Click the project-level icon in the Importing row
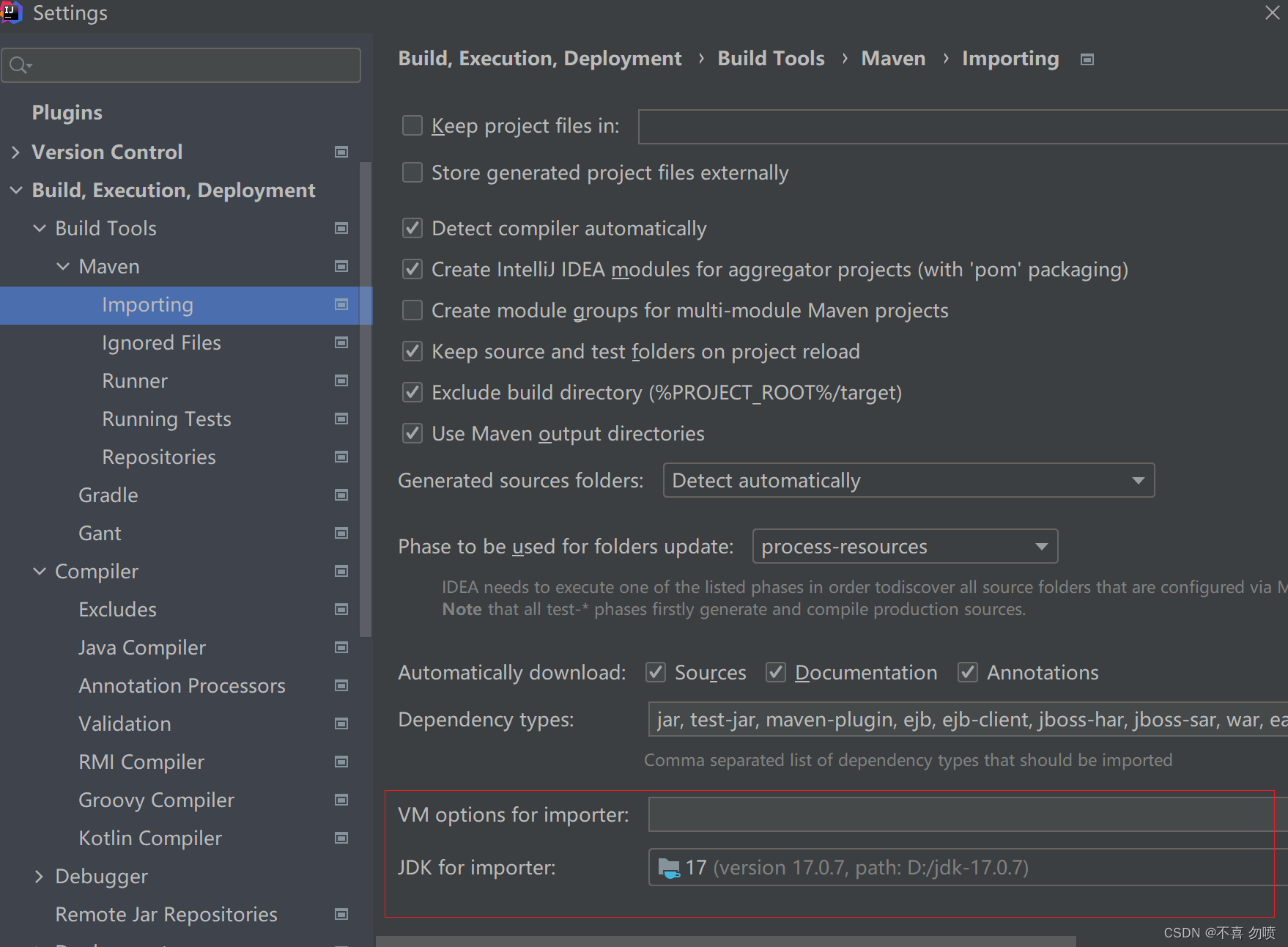Image resolution: width=1288 pixels, height=947 pixels. [341, 304]
